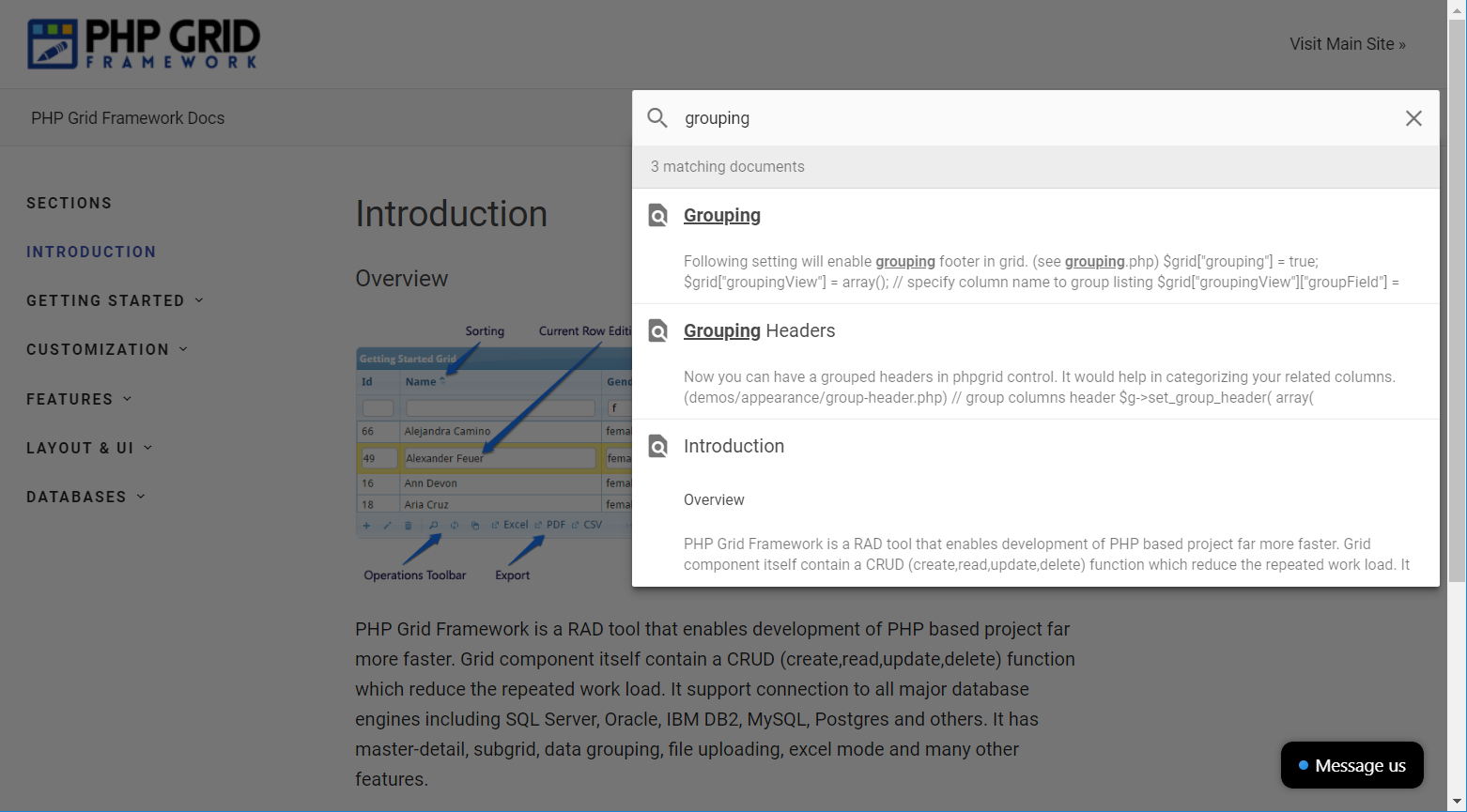Open the Grouping search result
This screenshot has width=1467, height=812.
click(x=721, y=216)
